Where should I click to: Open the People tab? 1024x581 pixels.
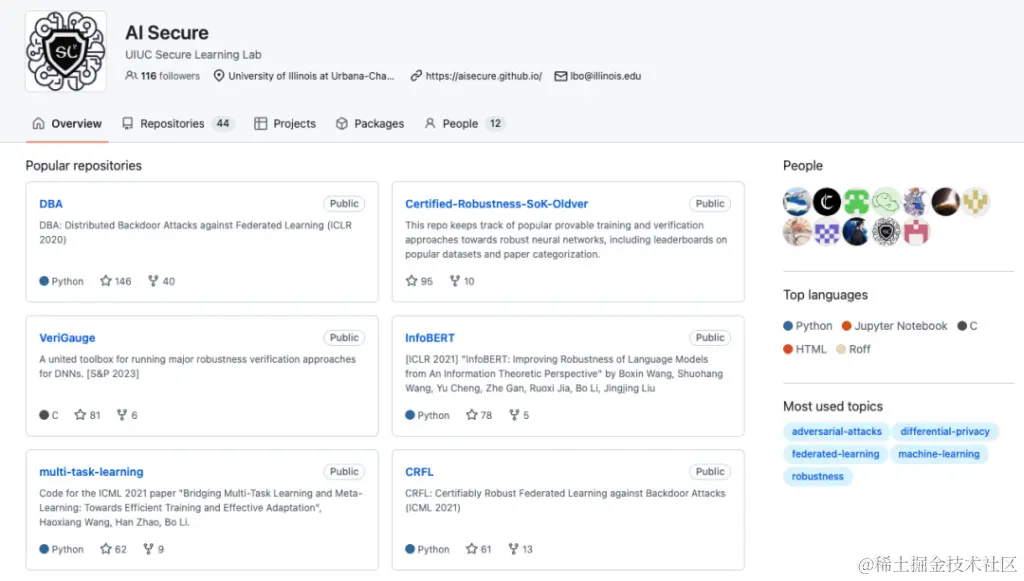pos(464,123)
